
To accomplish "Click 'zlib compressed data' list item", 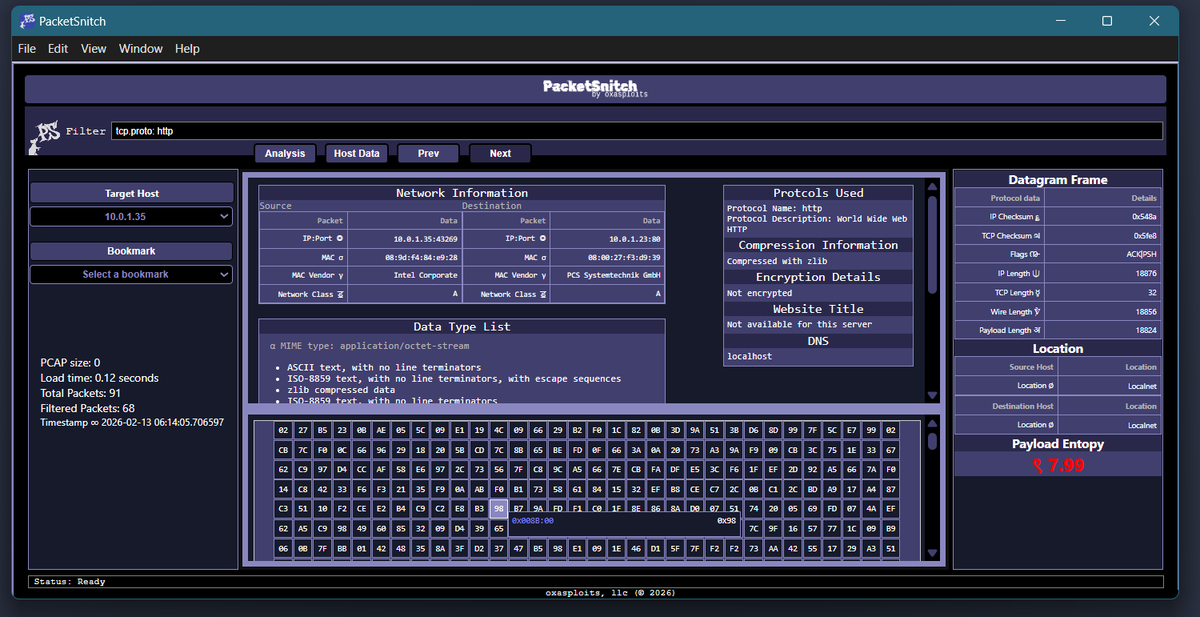I will tap(340, 390).
